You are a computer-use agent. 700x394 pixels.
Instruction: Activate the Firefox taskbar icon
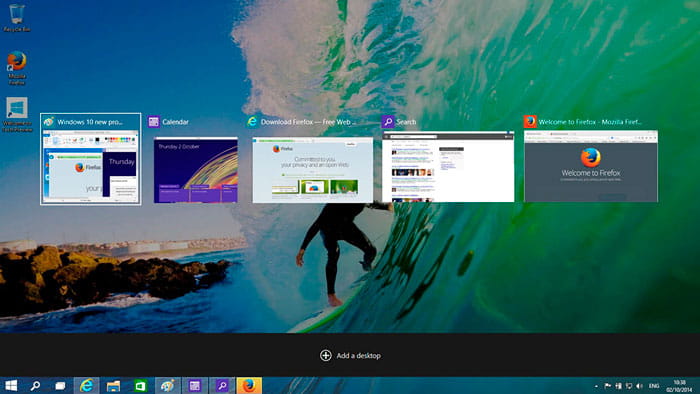(x=249, y=386)
